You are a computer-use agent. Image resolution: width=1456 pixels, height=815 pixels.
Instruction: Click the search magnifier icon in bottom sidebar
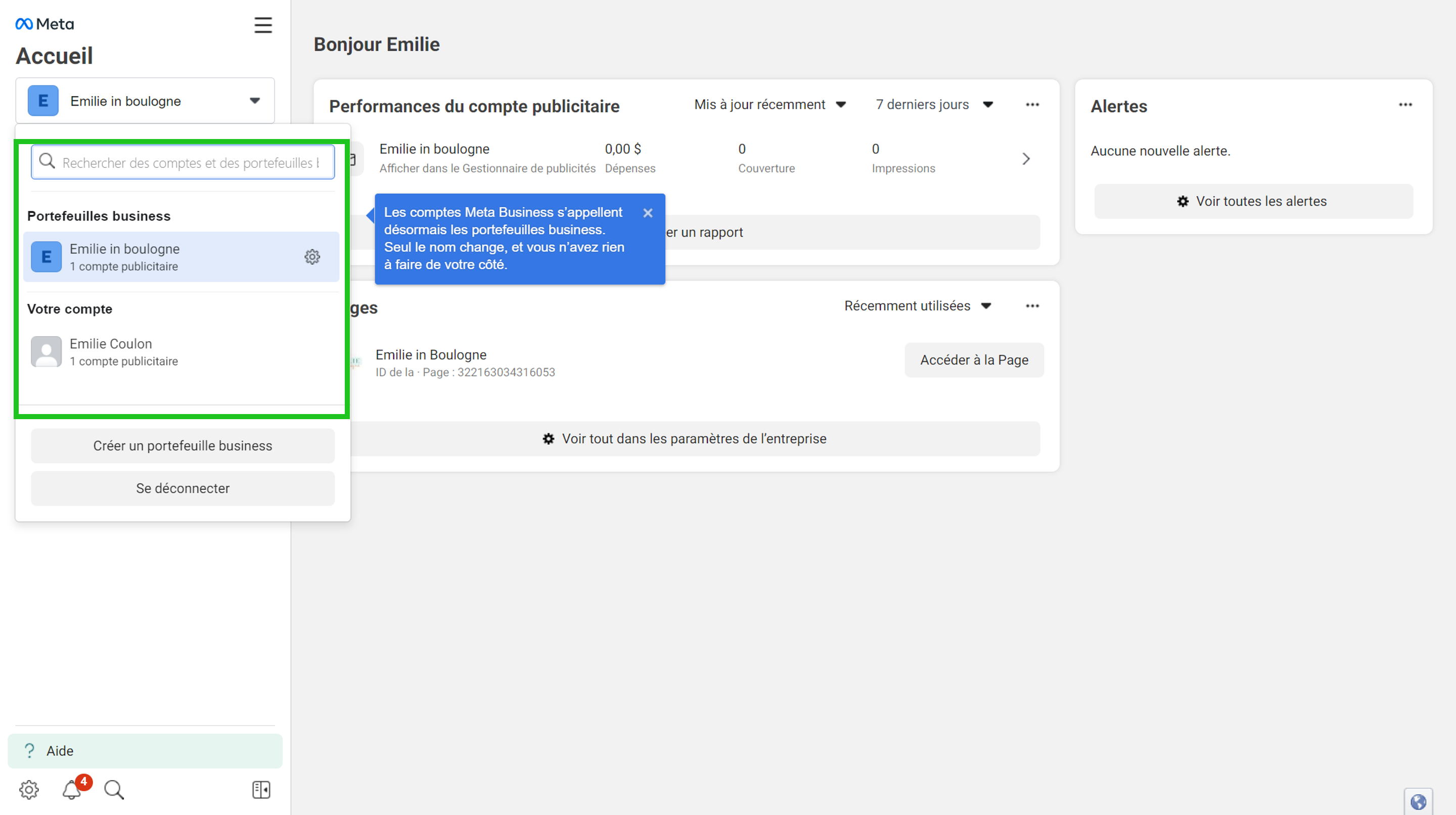coord(114,790)
